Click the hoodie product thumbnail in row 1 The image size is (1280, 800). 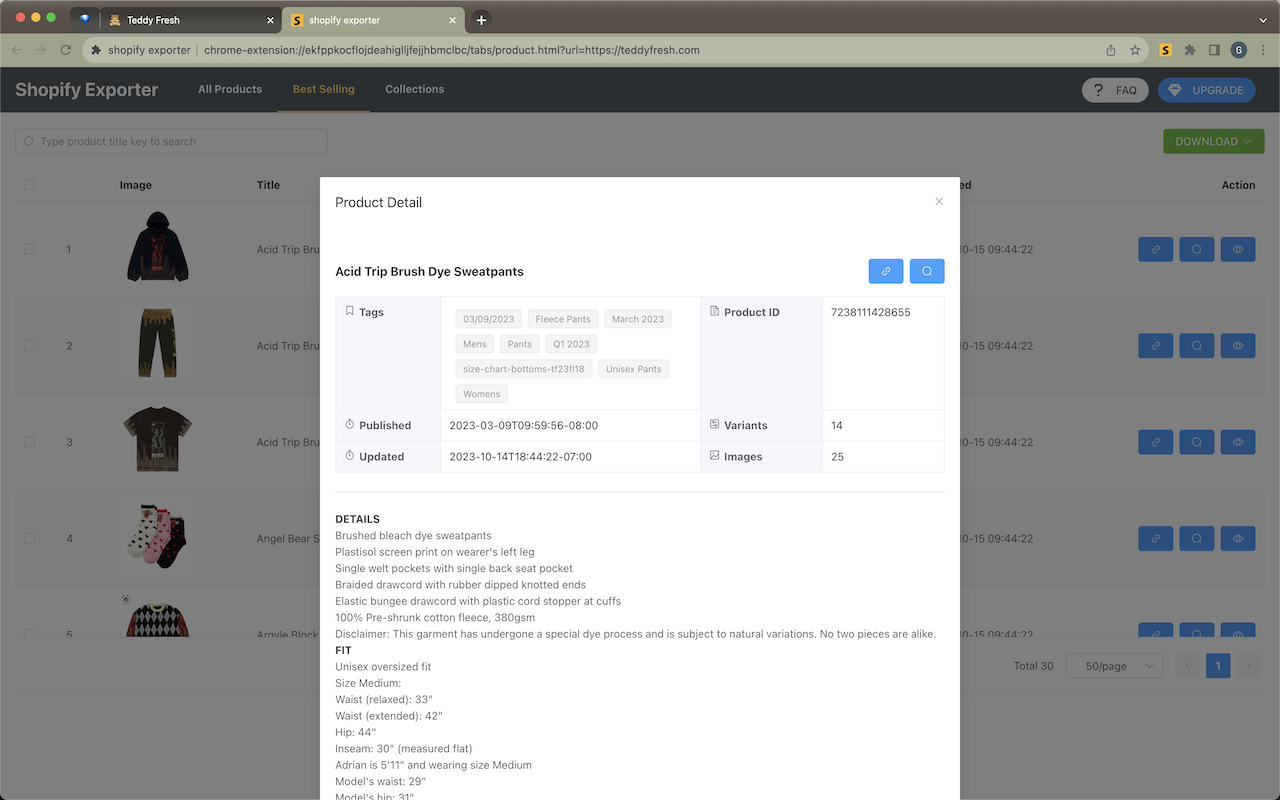(x=157, y=247)
